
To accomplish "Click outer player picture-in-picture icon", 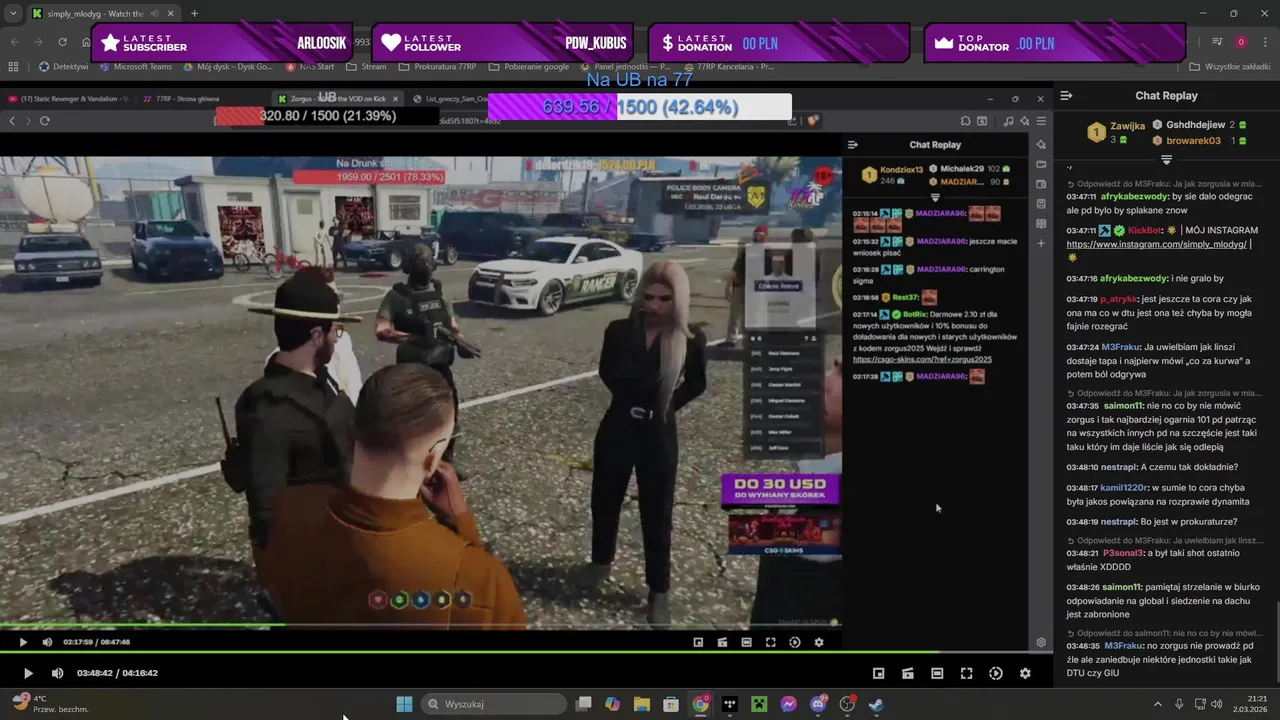I will [x=878, y=673].
